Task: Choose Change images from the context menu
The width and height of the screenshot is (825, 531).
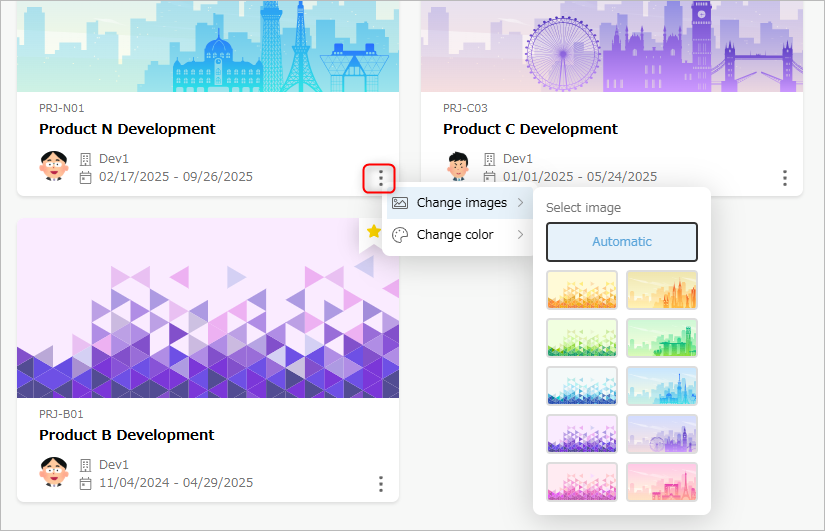Action: click(x=459, y=203)
